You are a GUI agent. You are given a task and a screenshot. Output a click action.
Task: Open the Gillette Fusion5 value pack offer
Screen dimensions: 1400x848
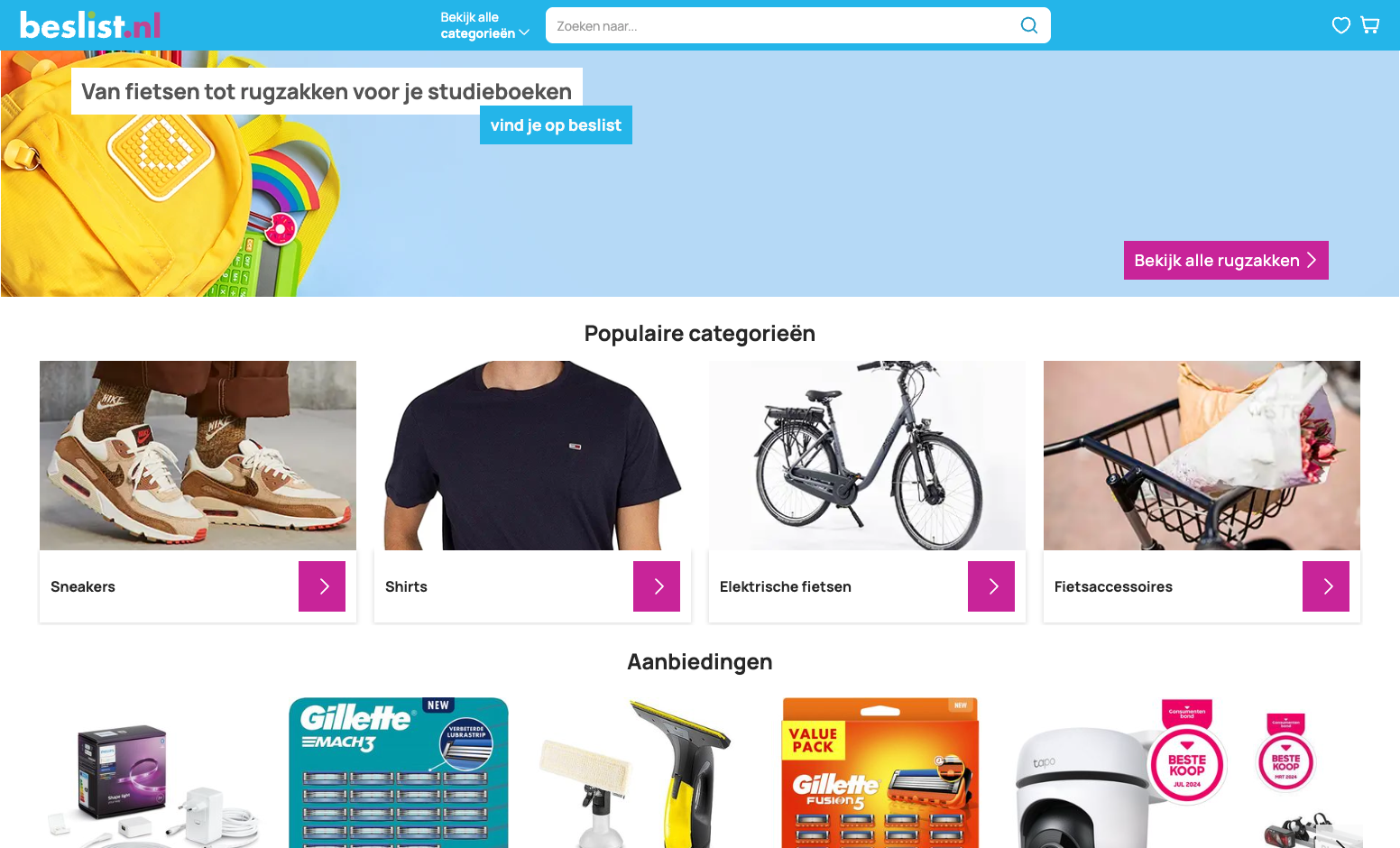pos(880,772)
